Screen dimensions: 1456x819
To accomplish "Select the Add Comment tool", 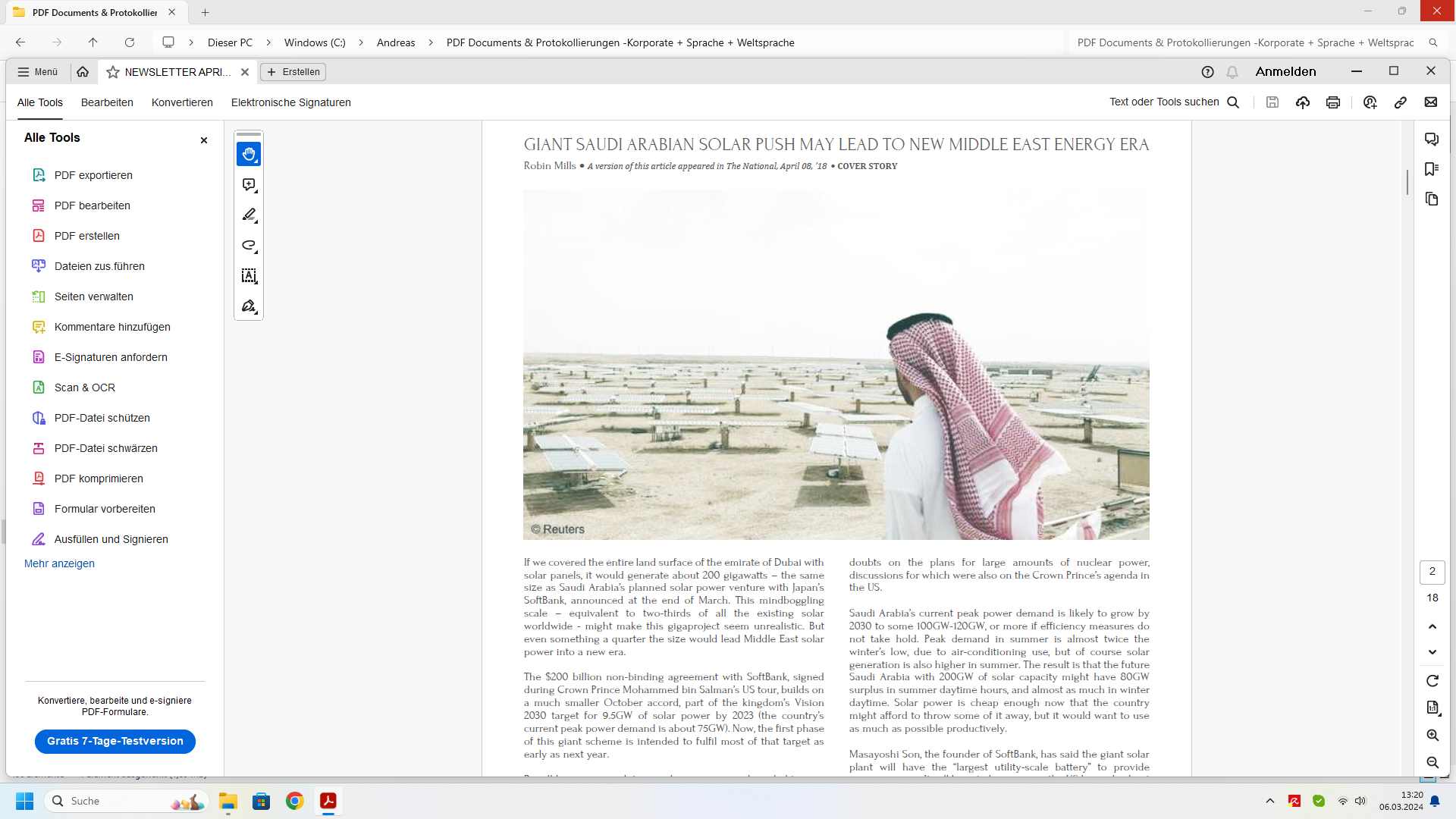I will (249, 185).
